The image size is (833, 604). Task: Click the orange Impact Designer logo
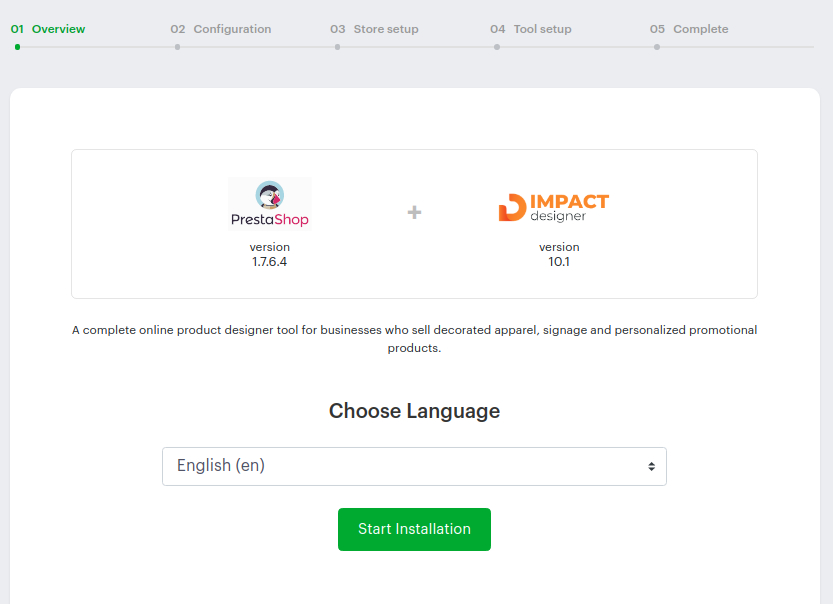(553, 207)
